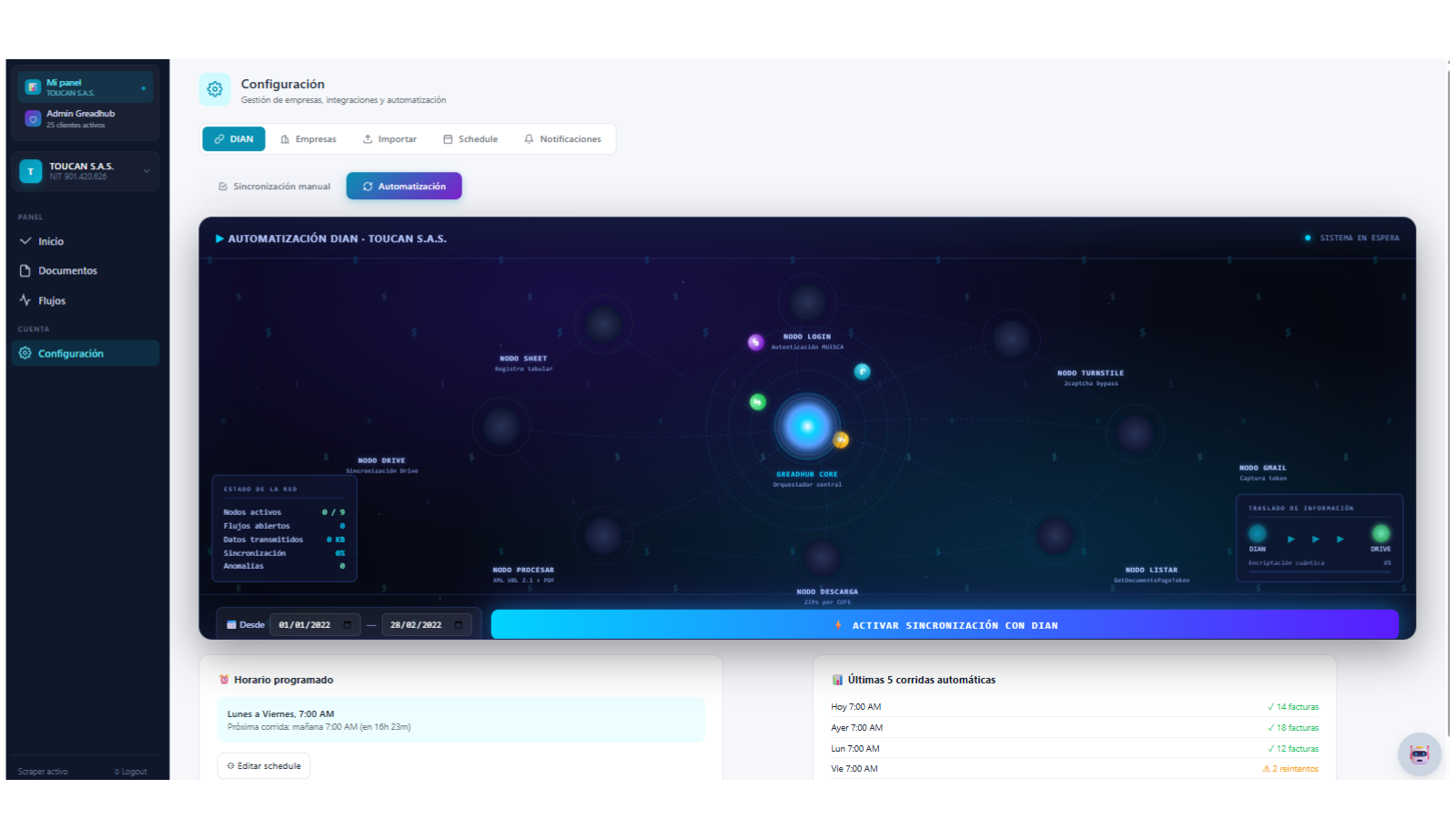Viewport: 1456px width, 819px height.
Task: Click the calendar icon on the Schedule tab
Action: tap(448, 139)
